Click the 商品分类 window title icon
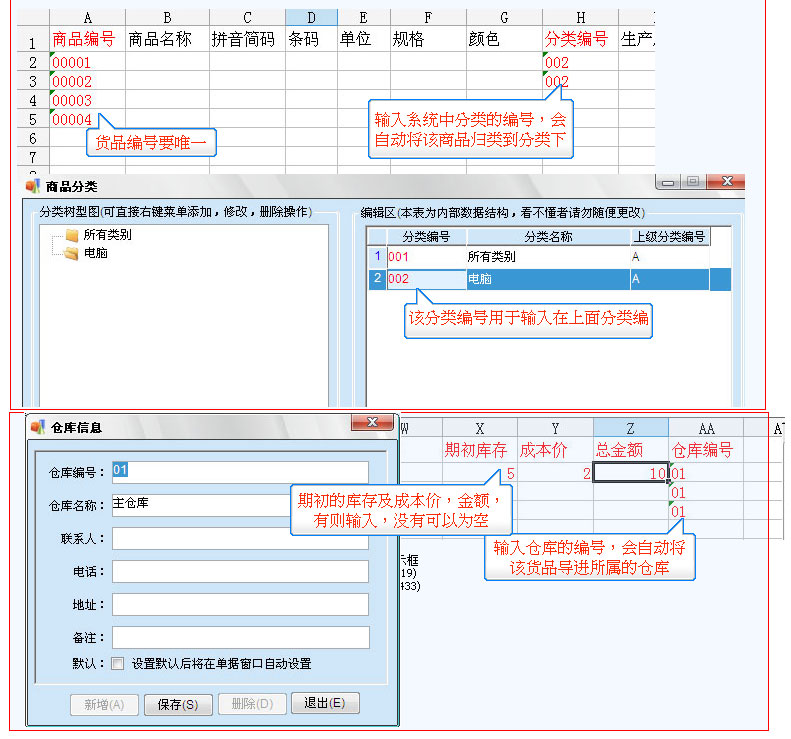Screen dimensions: 791x739 pos(32,185)
